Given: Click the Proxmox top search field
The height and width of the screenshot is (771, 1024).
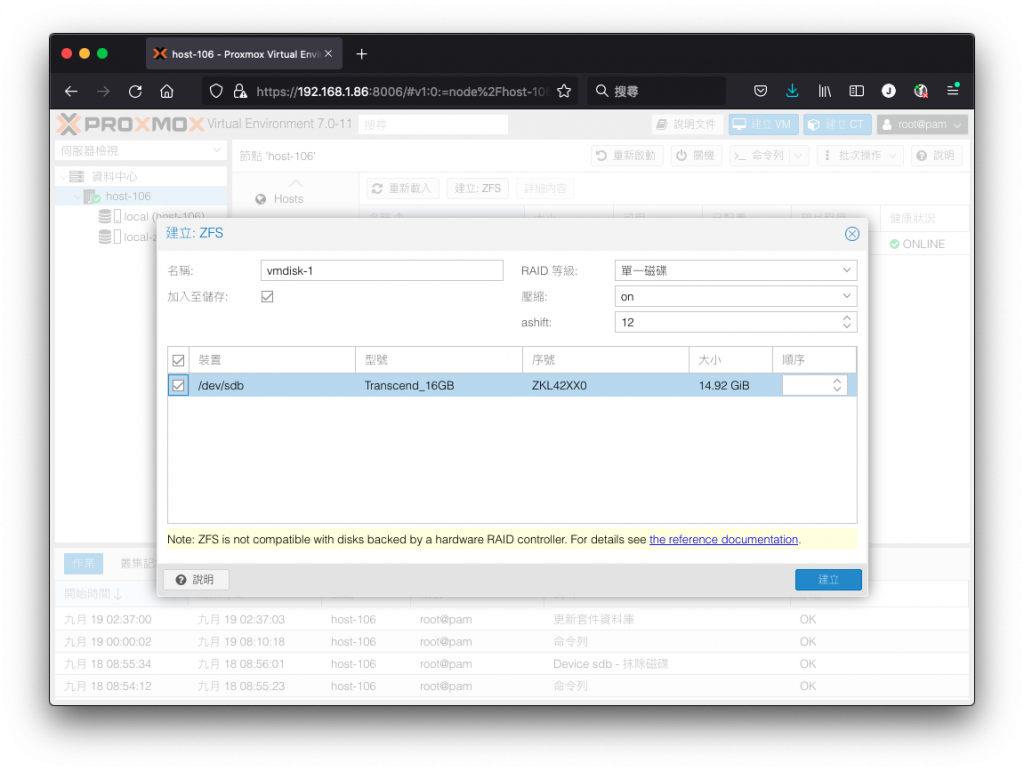Looking at the screenshot, I should [x=433, y=125].
